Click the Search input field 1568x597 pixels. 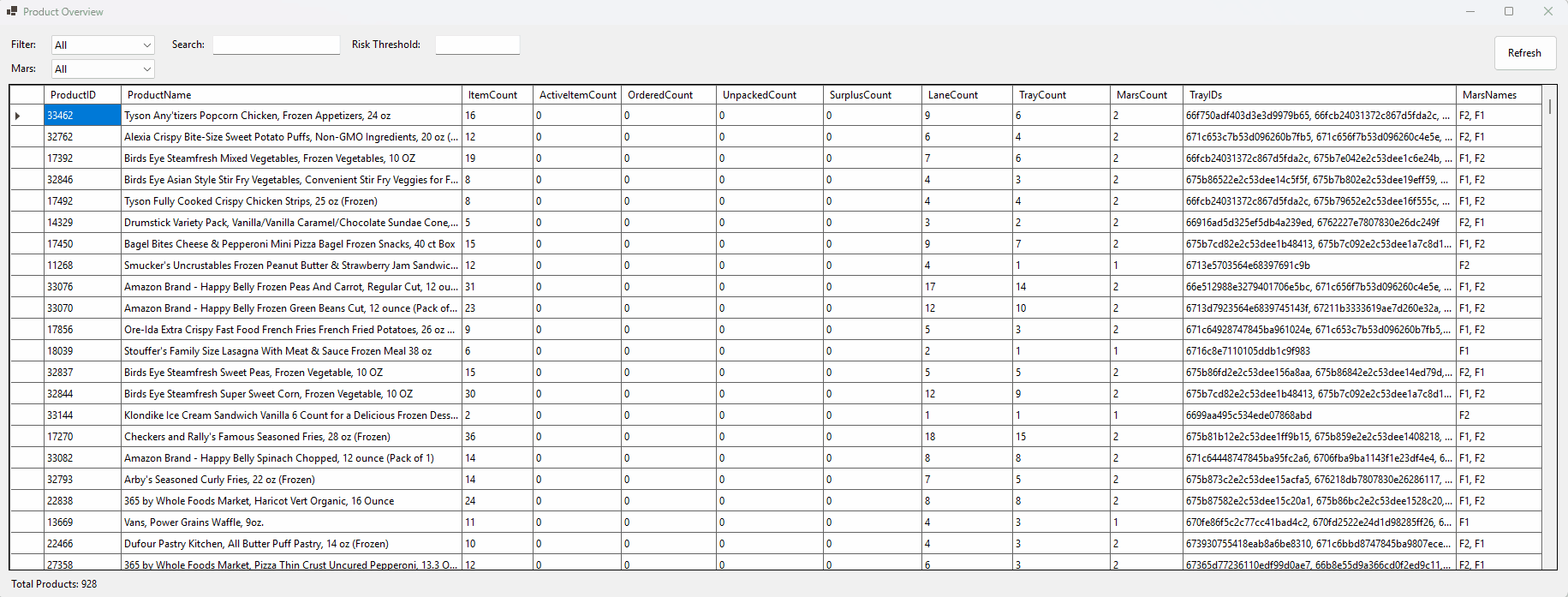[x=276, y=45]
